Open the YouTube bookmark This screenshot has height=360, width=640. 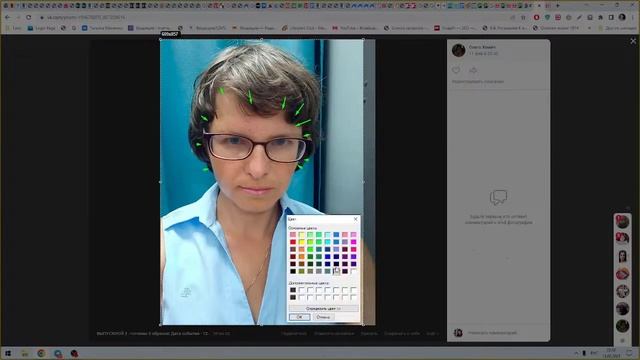[354, 28]
